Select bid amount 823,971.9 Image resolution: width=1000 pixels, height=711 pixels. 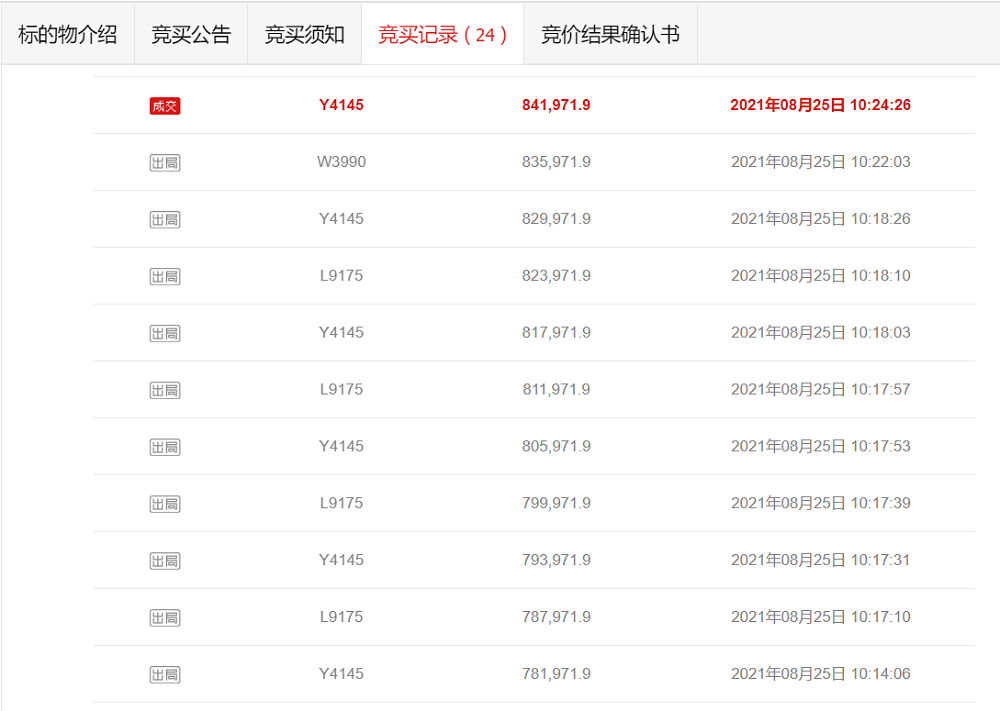click(556, 275)
